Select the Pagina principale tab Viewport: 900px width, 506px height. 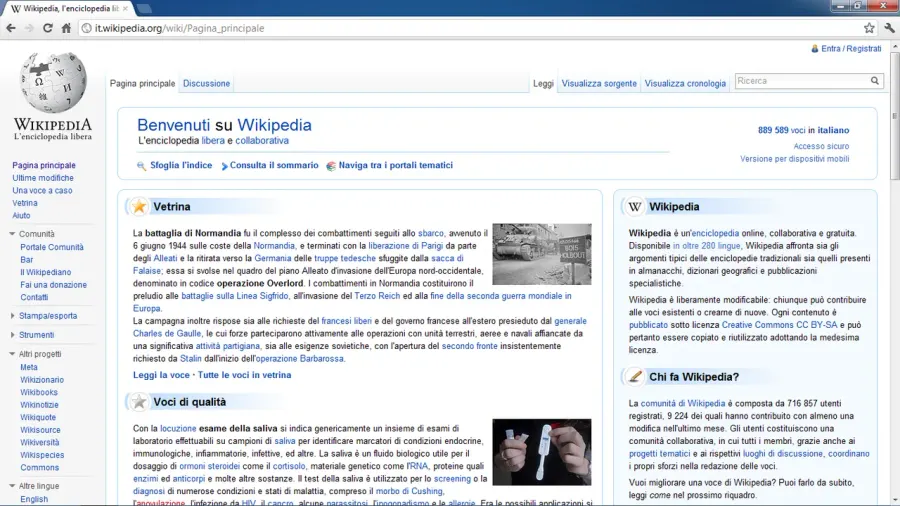(x=142, y=83)
